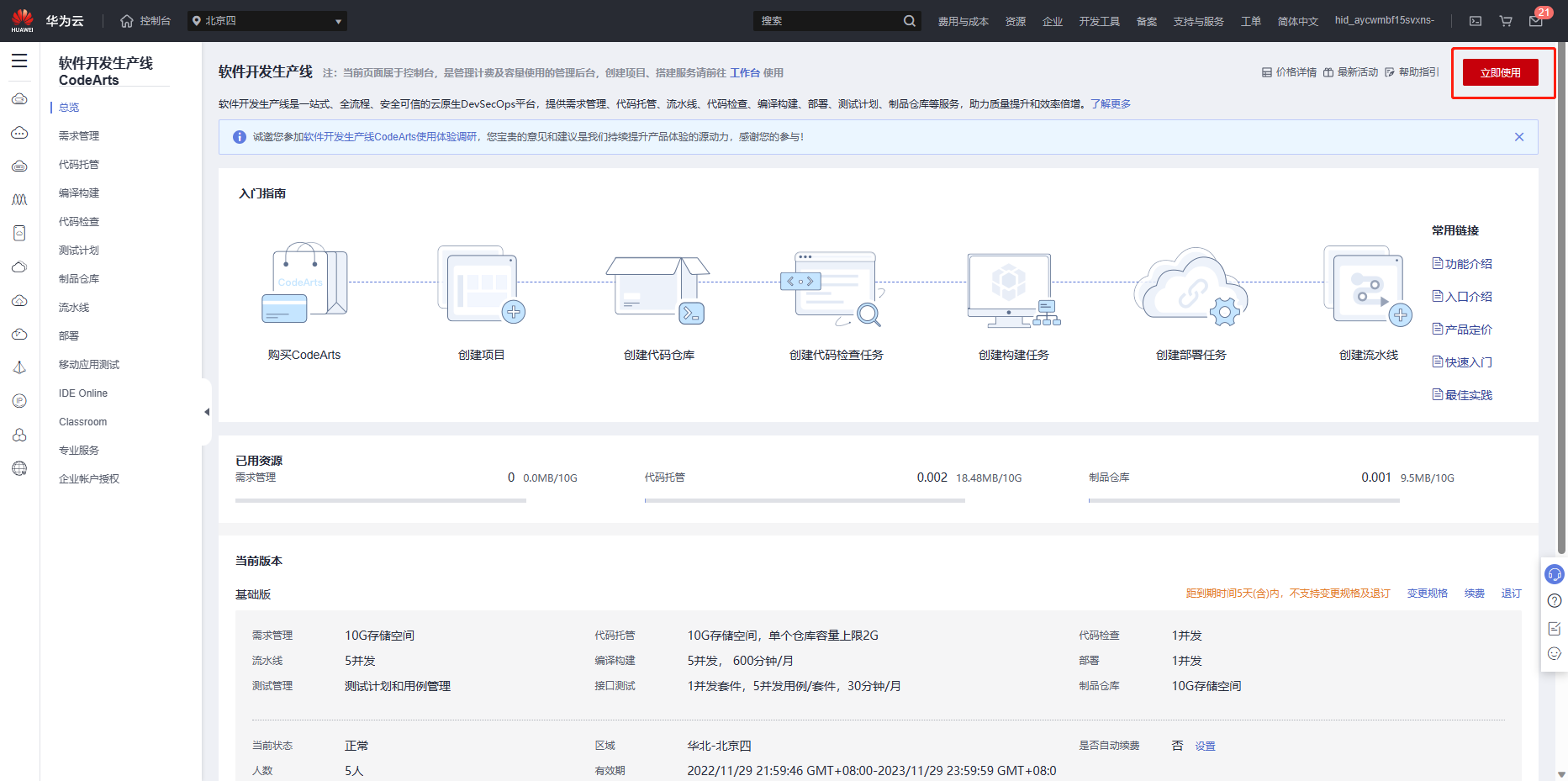Click the globe icon in left rail

tap(19, 468)
